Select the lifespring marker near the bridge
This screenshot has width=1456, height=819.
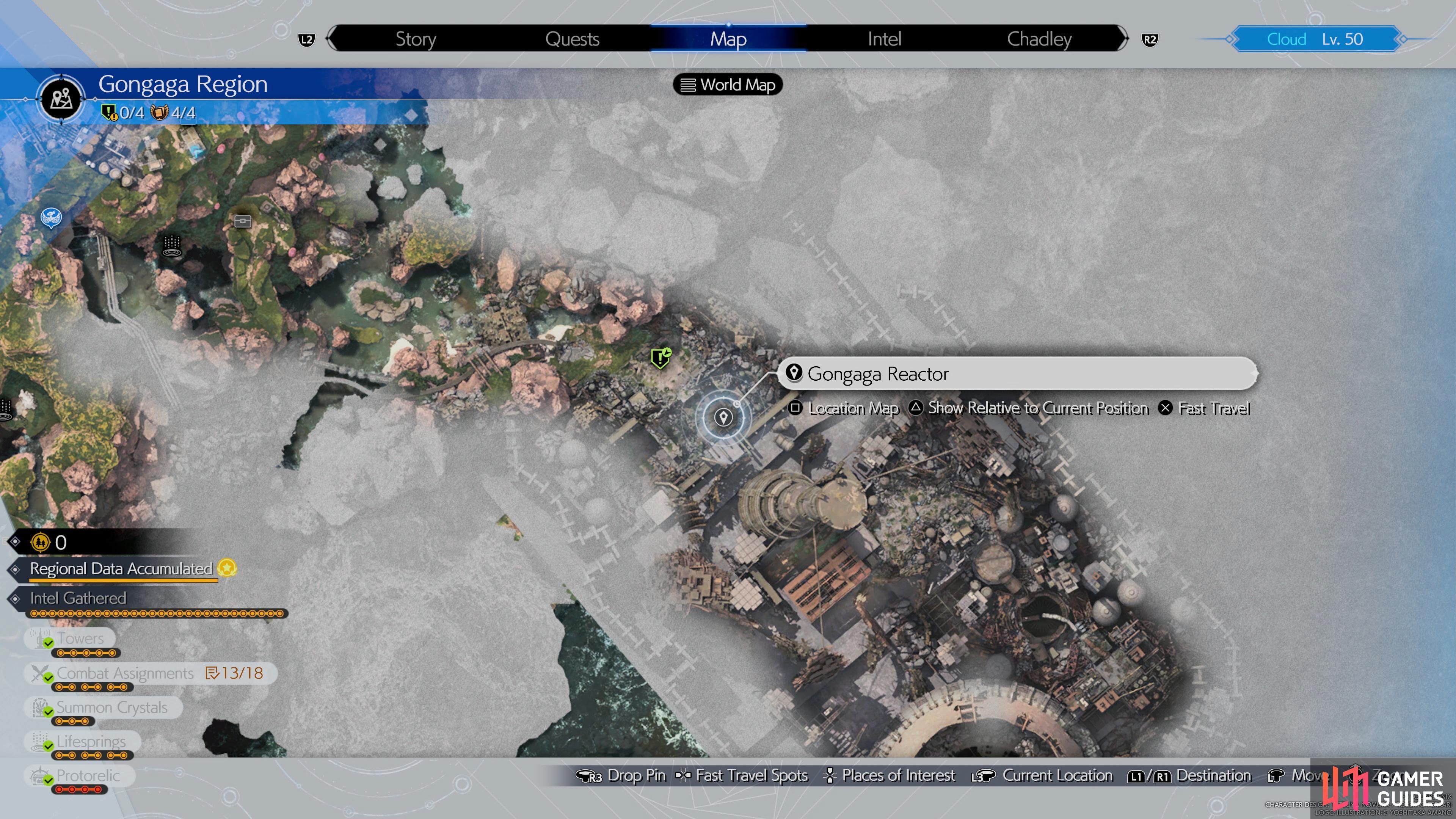tap(172, 246)
